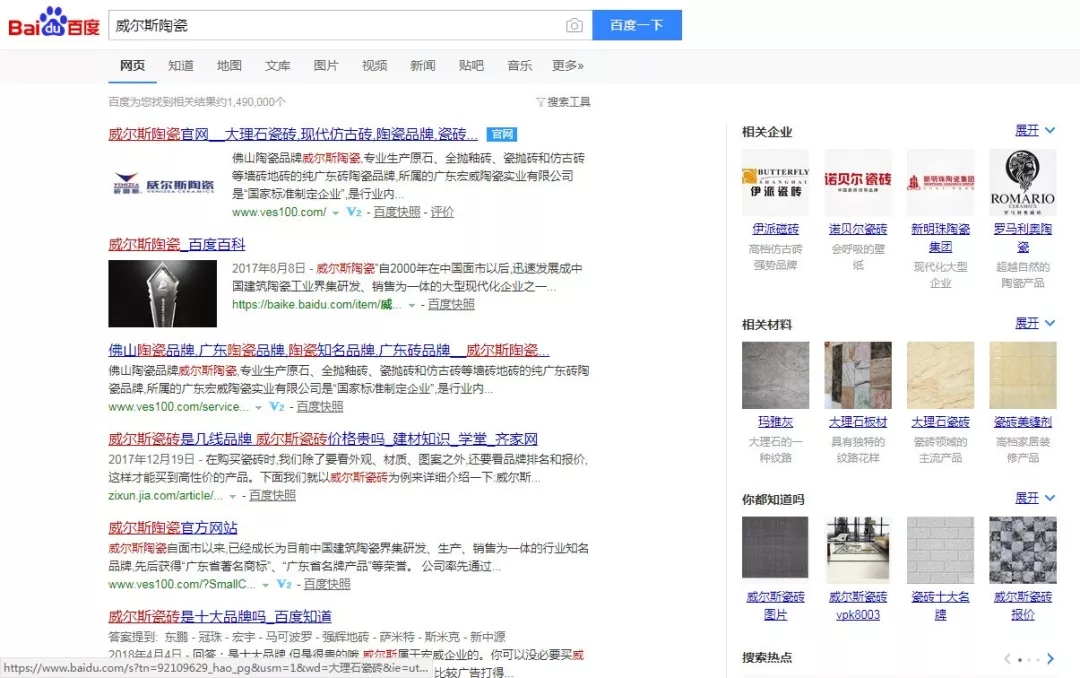Viewport: 1080px width, 678px height.
Task: Click the 官网 badge on first result
Action: (501, 134)
